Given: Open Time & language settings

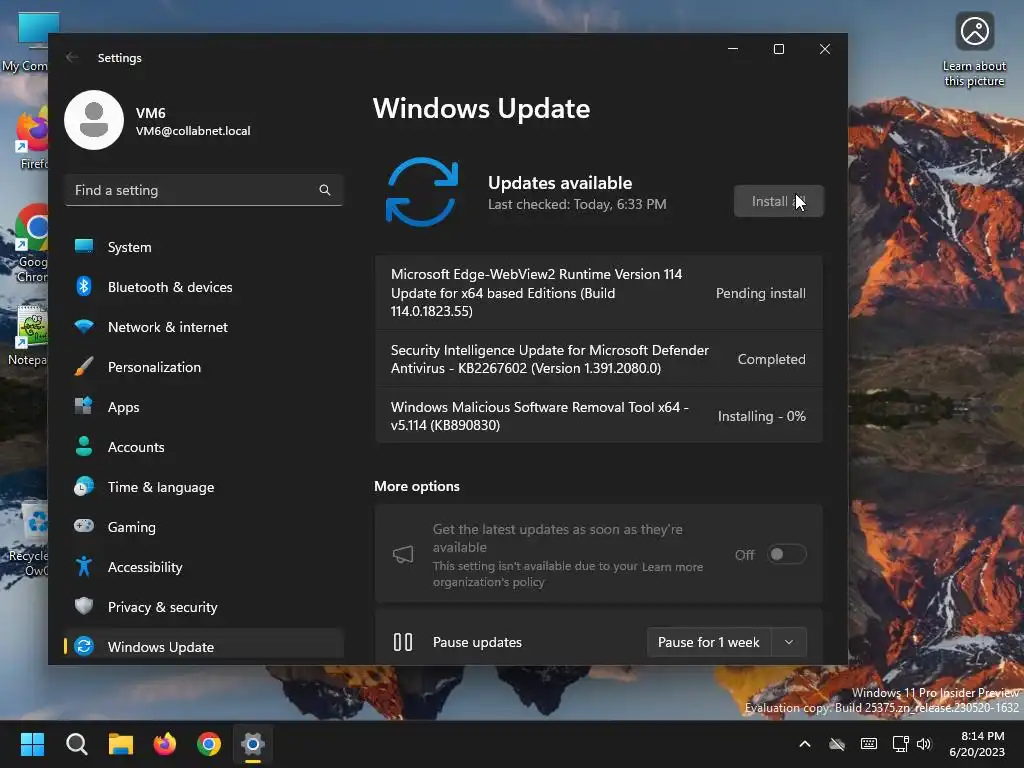Looking at the screenshot, I should (204, 487).
